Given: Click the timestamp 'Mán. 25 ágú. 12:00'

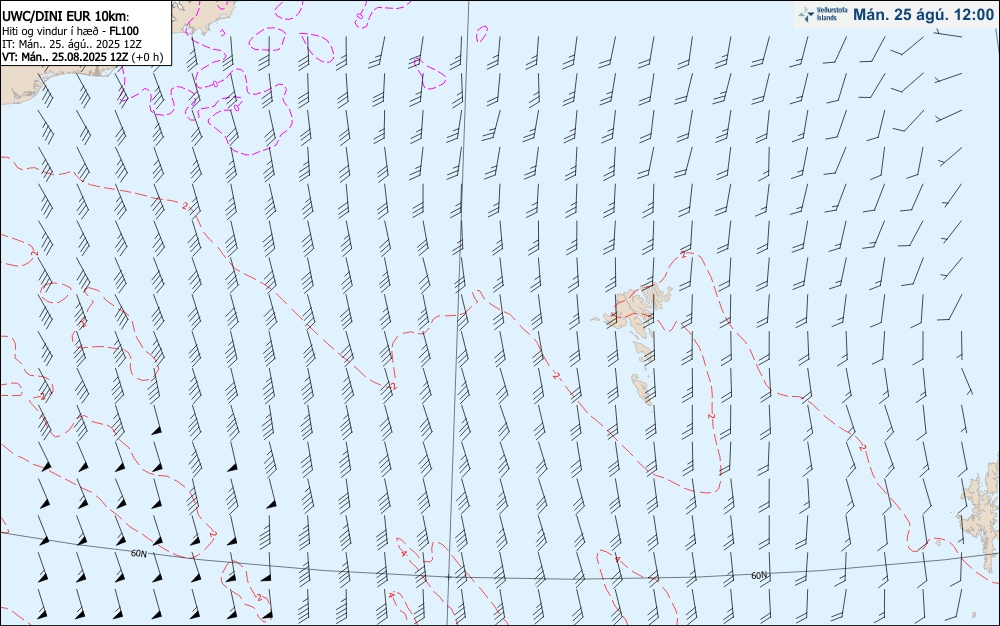Looking at the screenshot, I should click(x=923, y=15).
